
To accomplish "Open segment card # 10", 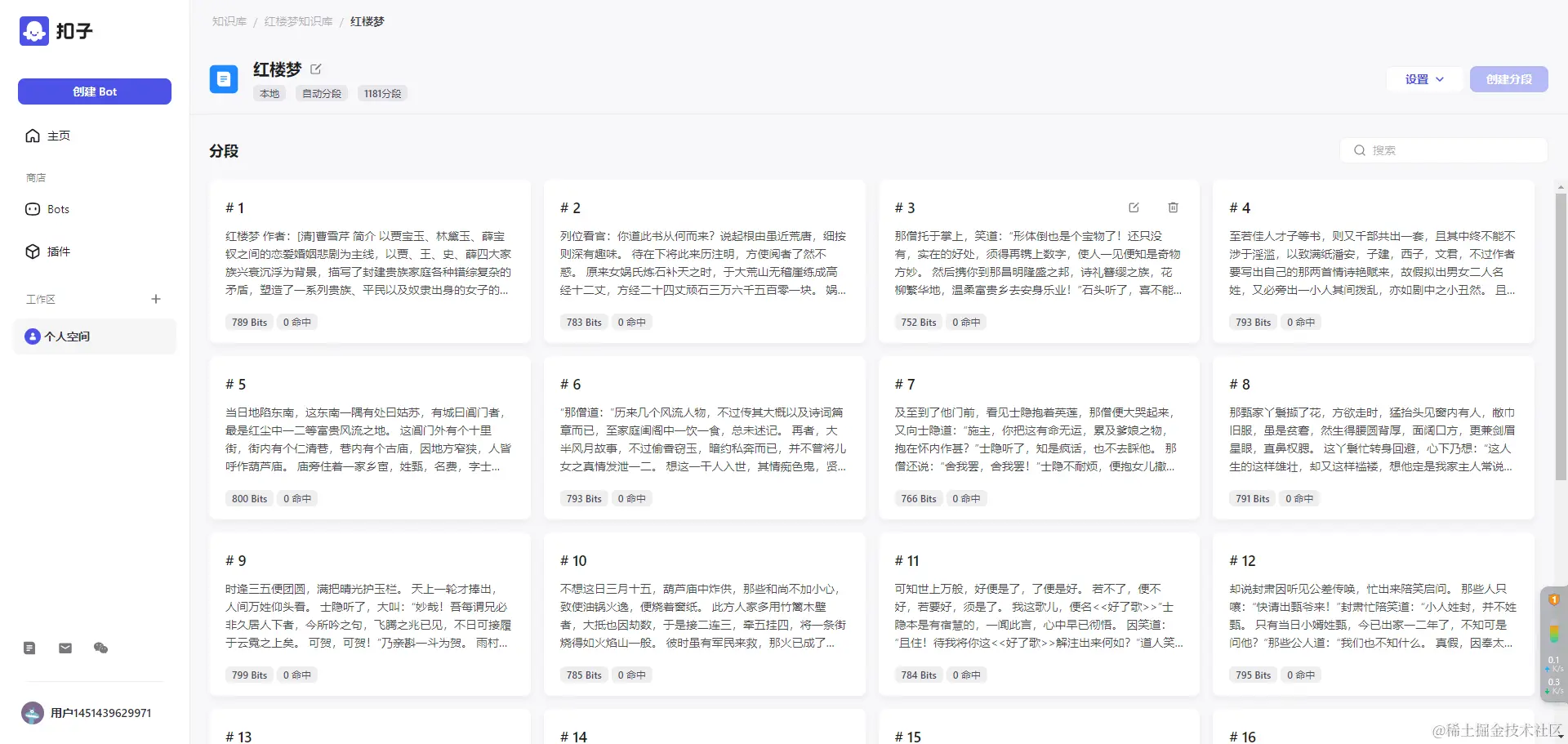I will (705, 614).
